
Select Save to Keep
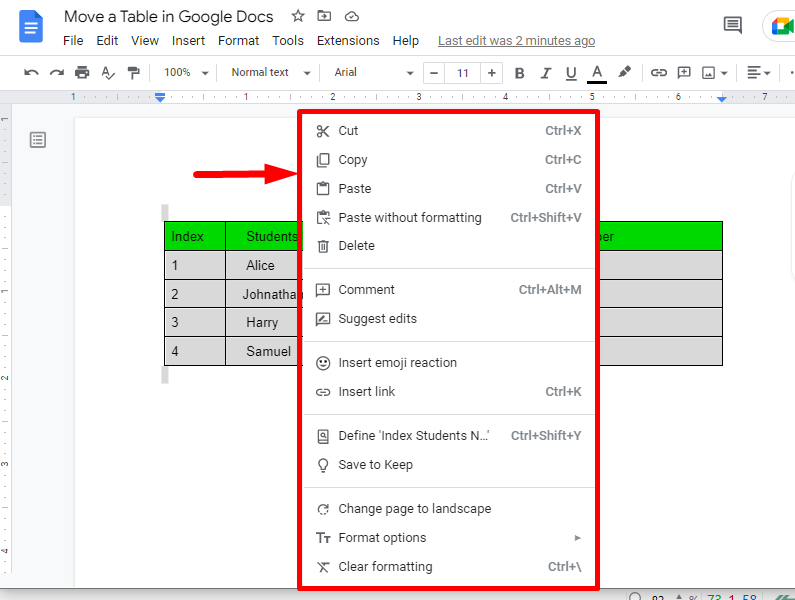click(449, 465)
